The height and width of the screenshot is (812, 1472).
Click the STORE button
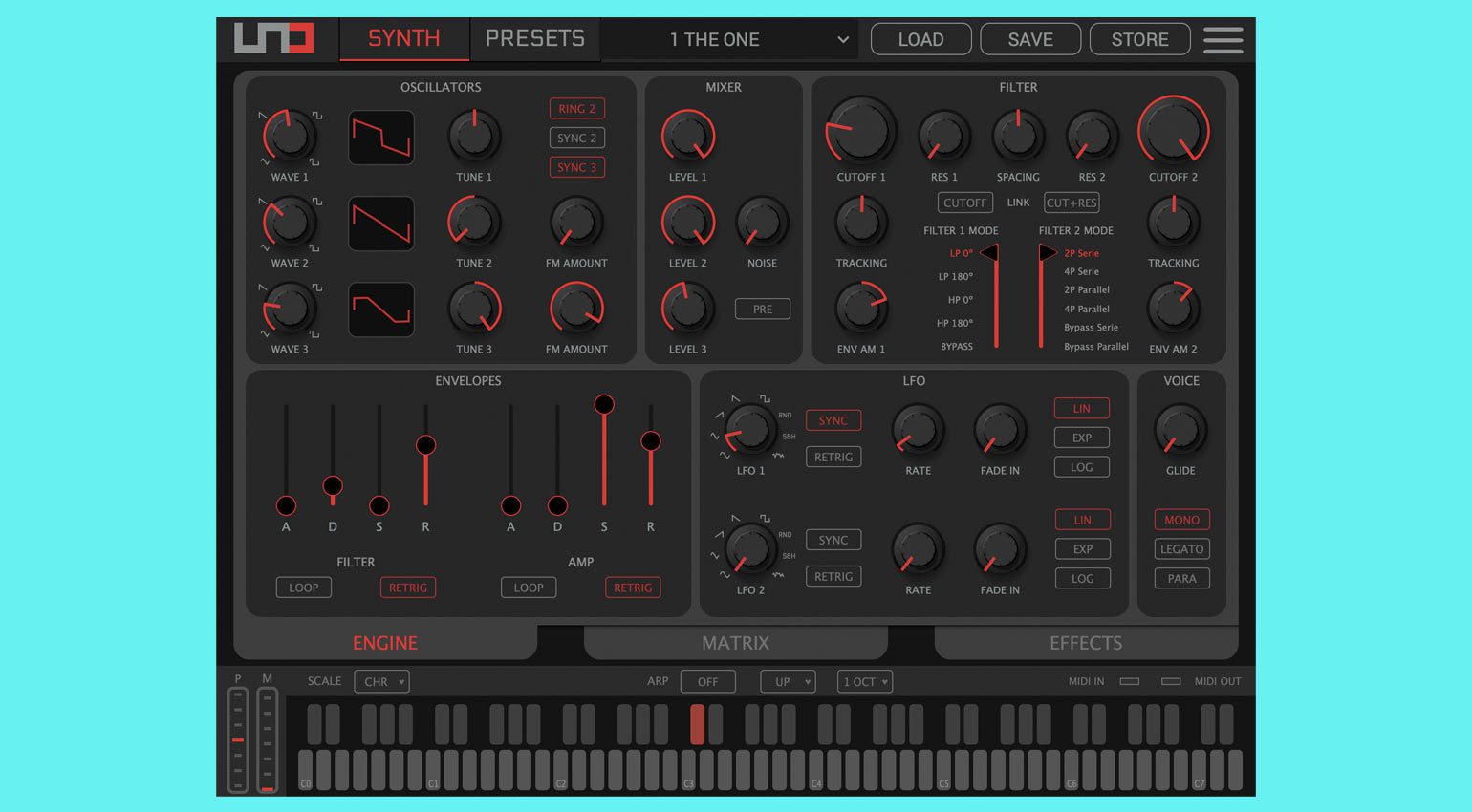pyautogui.click(x=1139, y=39)
